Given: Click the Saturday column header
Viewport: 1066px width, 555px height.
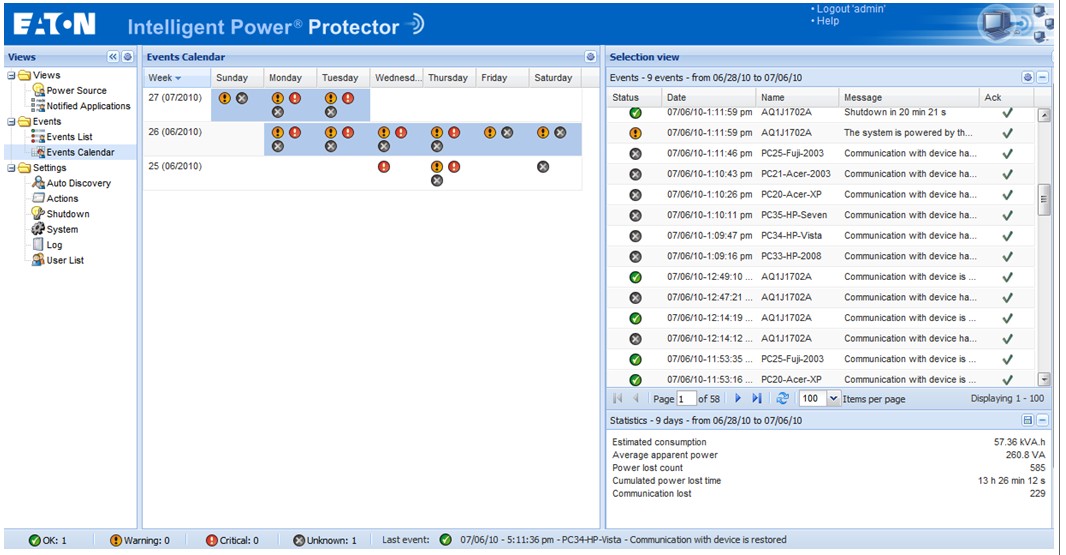Looking at the screenshot, I should click(x=553, y=78).
